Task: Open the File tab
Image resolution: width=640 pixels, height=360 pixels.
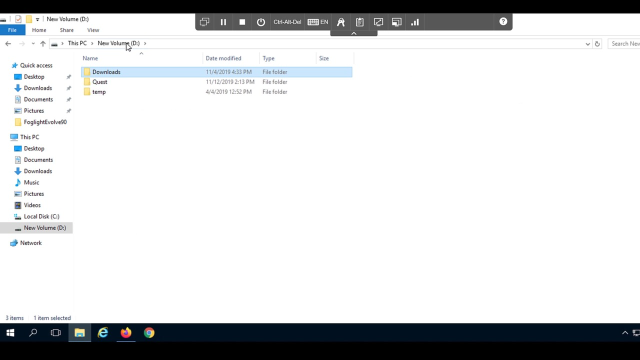Action: [x=12, y=30]
